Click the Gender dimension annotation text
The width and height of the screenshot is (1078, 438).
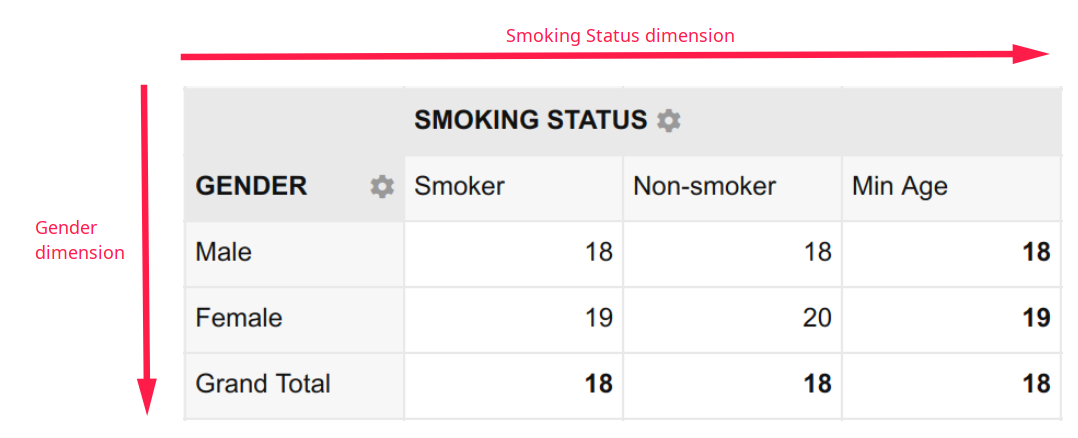(80, 240)
